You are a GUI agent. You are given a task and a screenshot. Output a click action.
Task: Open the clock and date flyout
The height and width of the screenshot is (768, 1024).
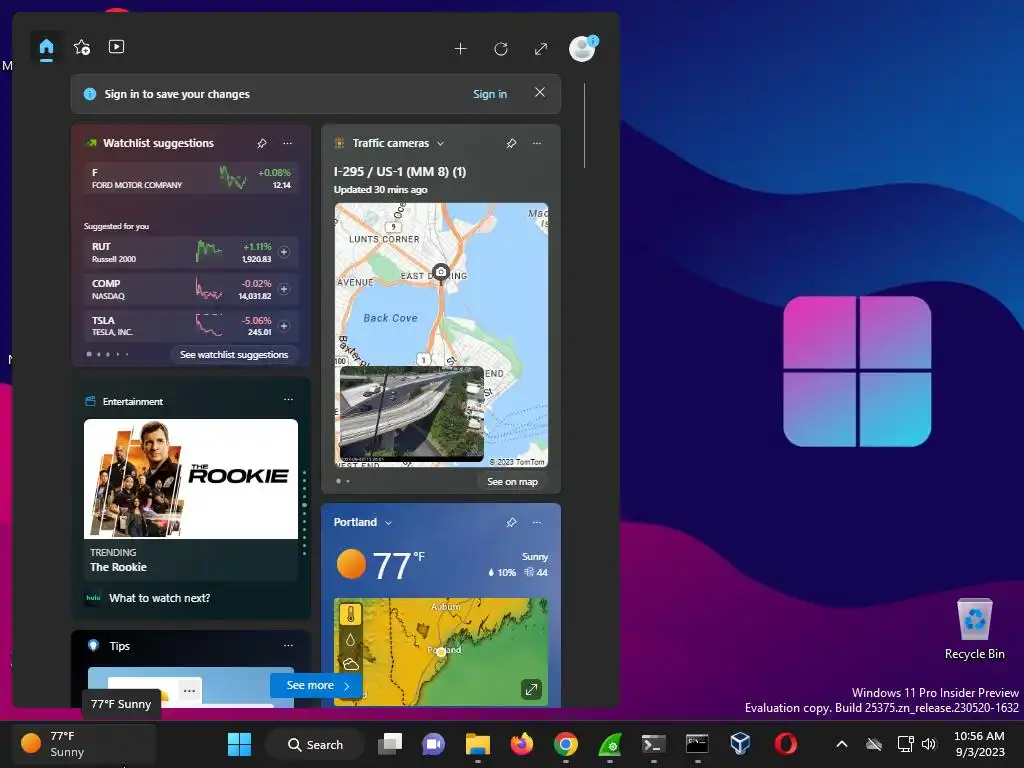(x=980, y=744)
